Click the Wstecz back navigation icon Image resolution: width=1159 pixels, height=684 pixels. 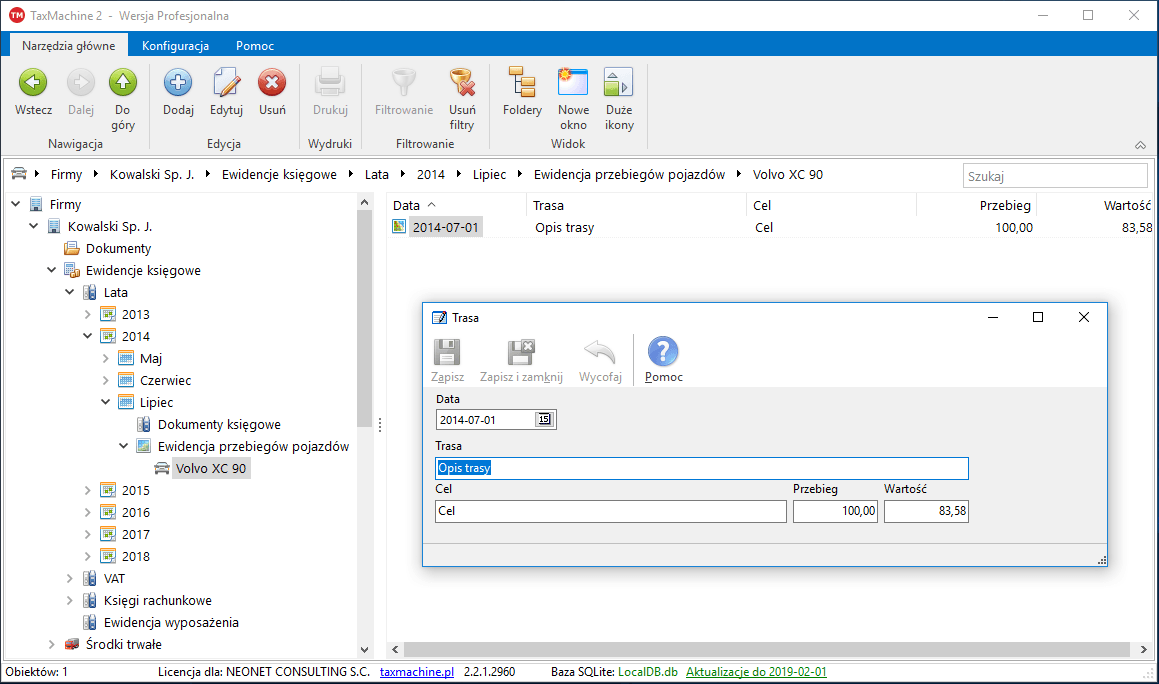coord(33,83)
